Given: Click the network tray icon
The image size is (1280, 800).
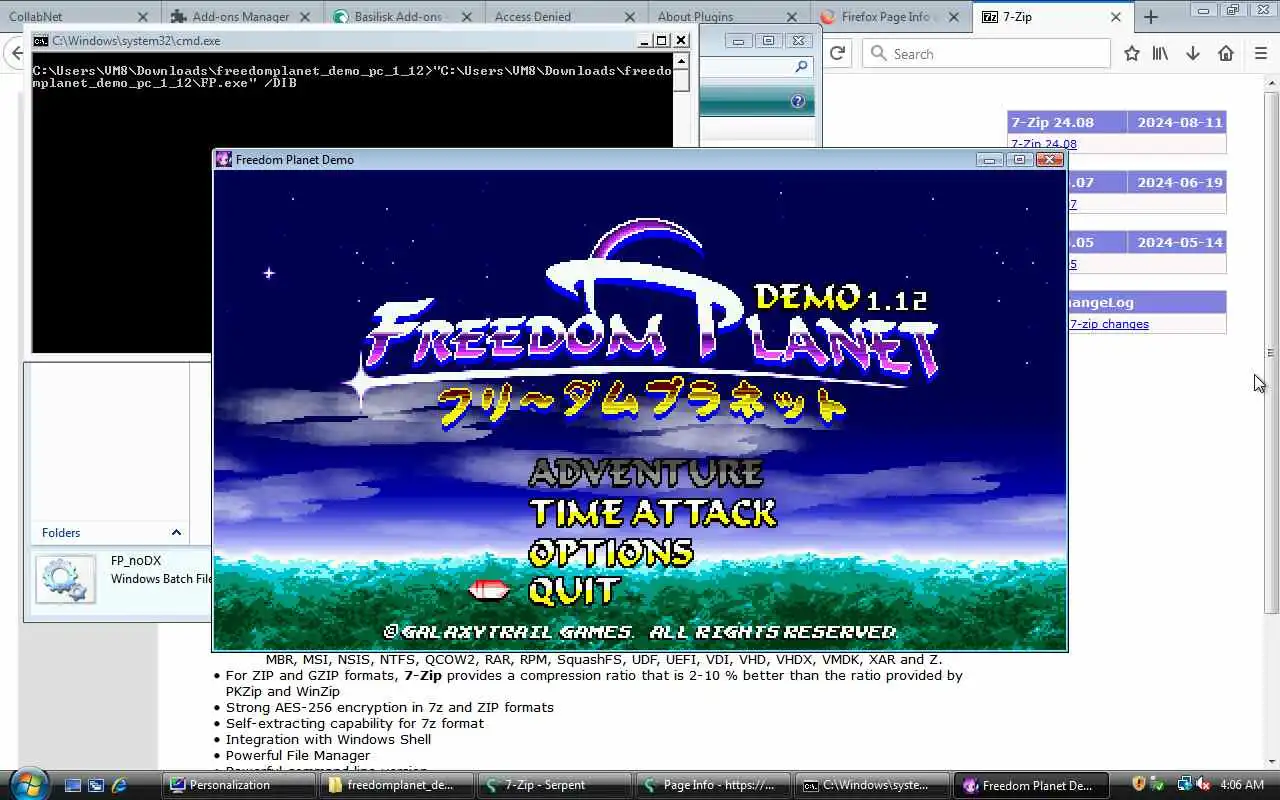Looking at the screenshot, I should click(x=1184, y=784).
